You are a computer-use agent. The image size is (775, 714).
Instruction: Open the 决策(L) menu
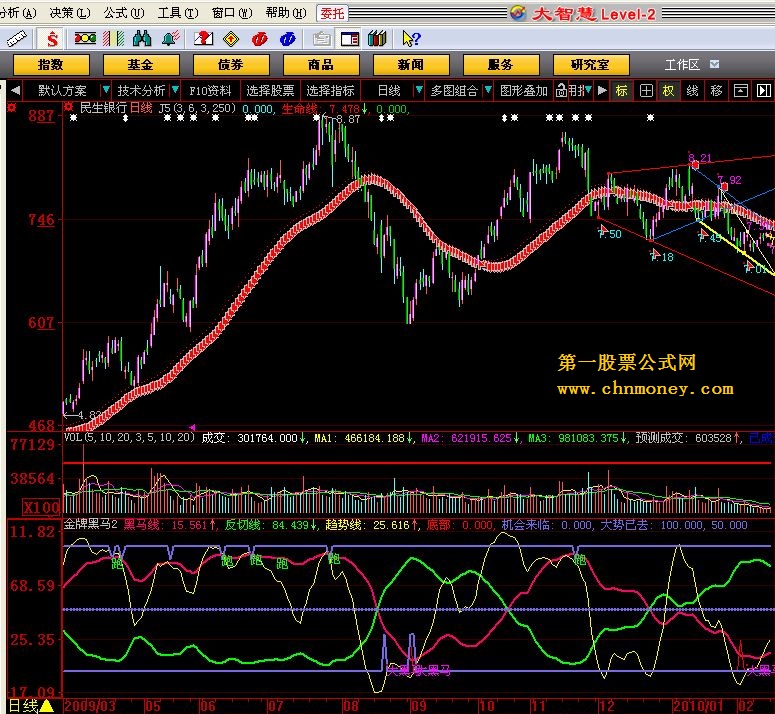(x=70, y=13)
